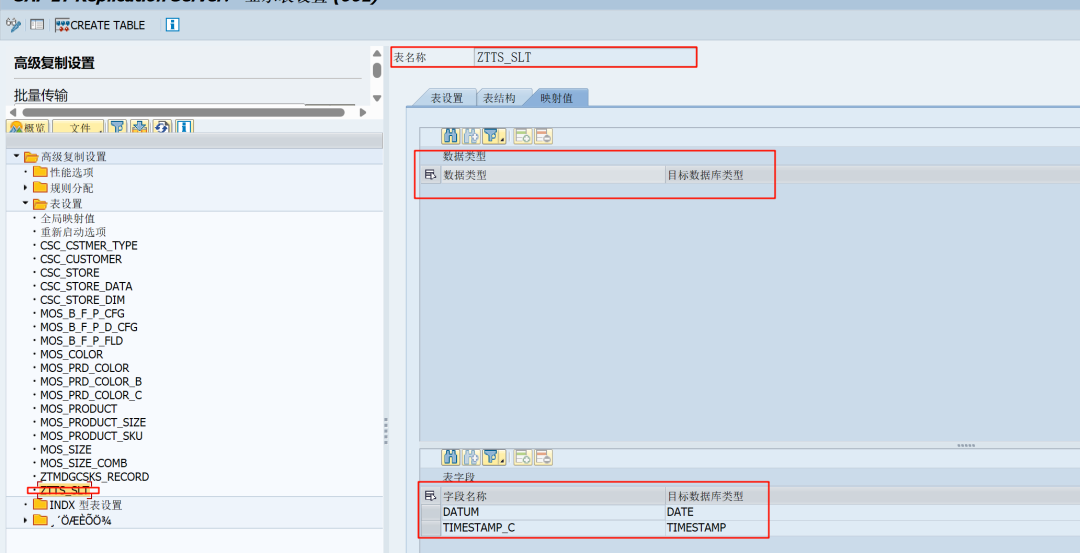Select ZTTS_SLT table in tree
Screen dimensions: 1080x553
(64, 490)
